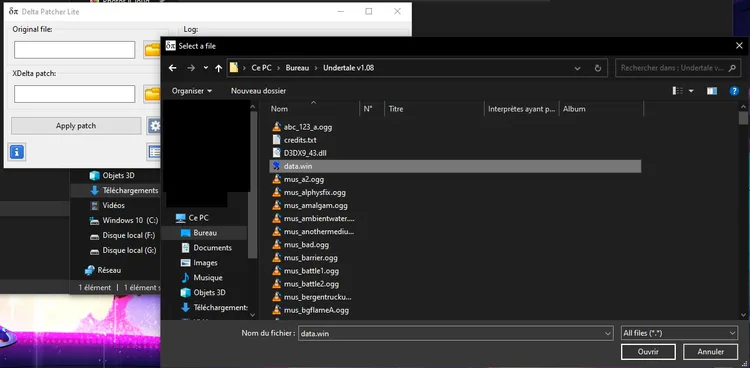Click Apply patch button
Image resolution: width=750 pixels, height=368 pixels.
click(x=76, y=126)
